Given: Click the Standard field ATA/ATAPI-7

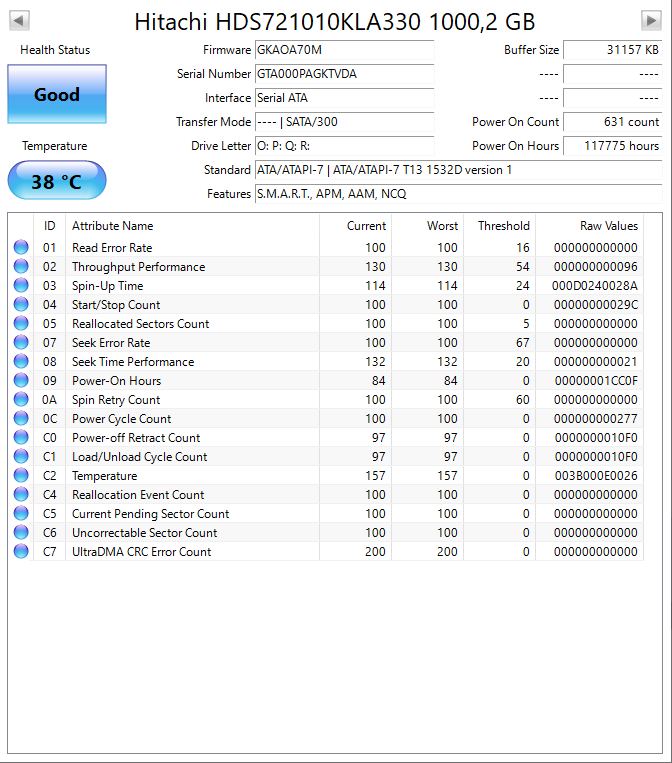Looking at the screenshot, I should tap(458, 170).
